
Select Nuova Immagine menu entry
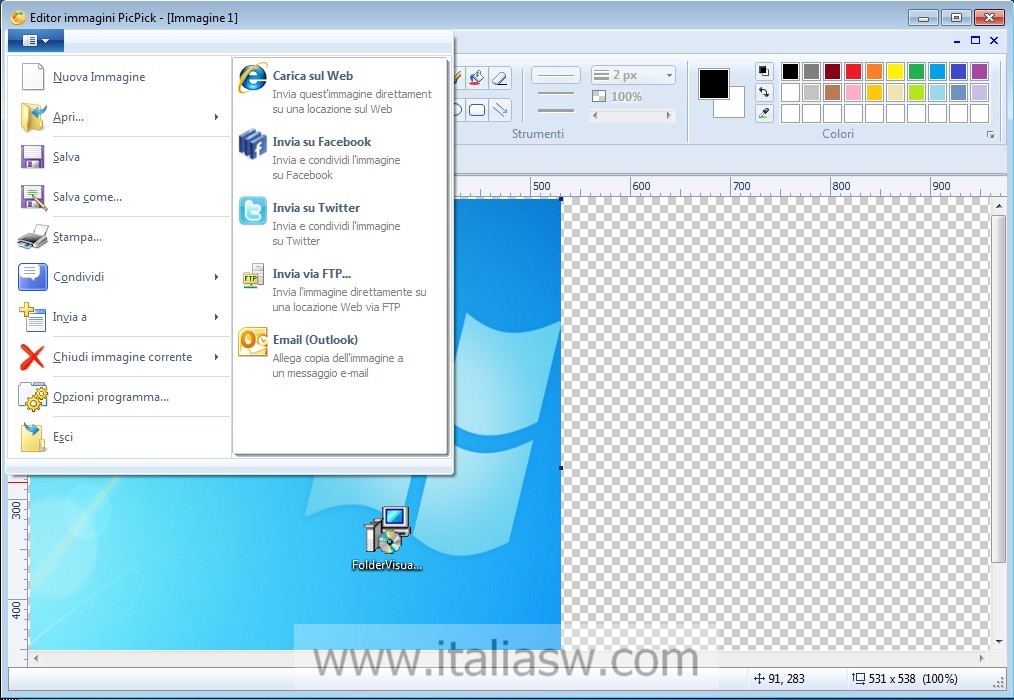98,77
